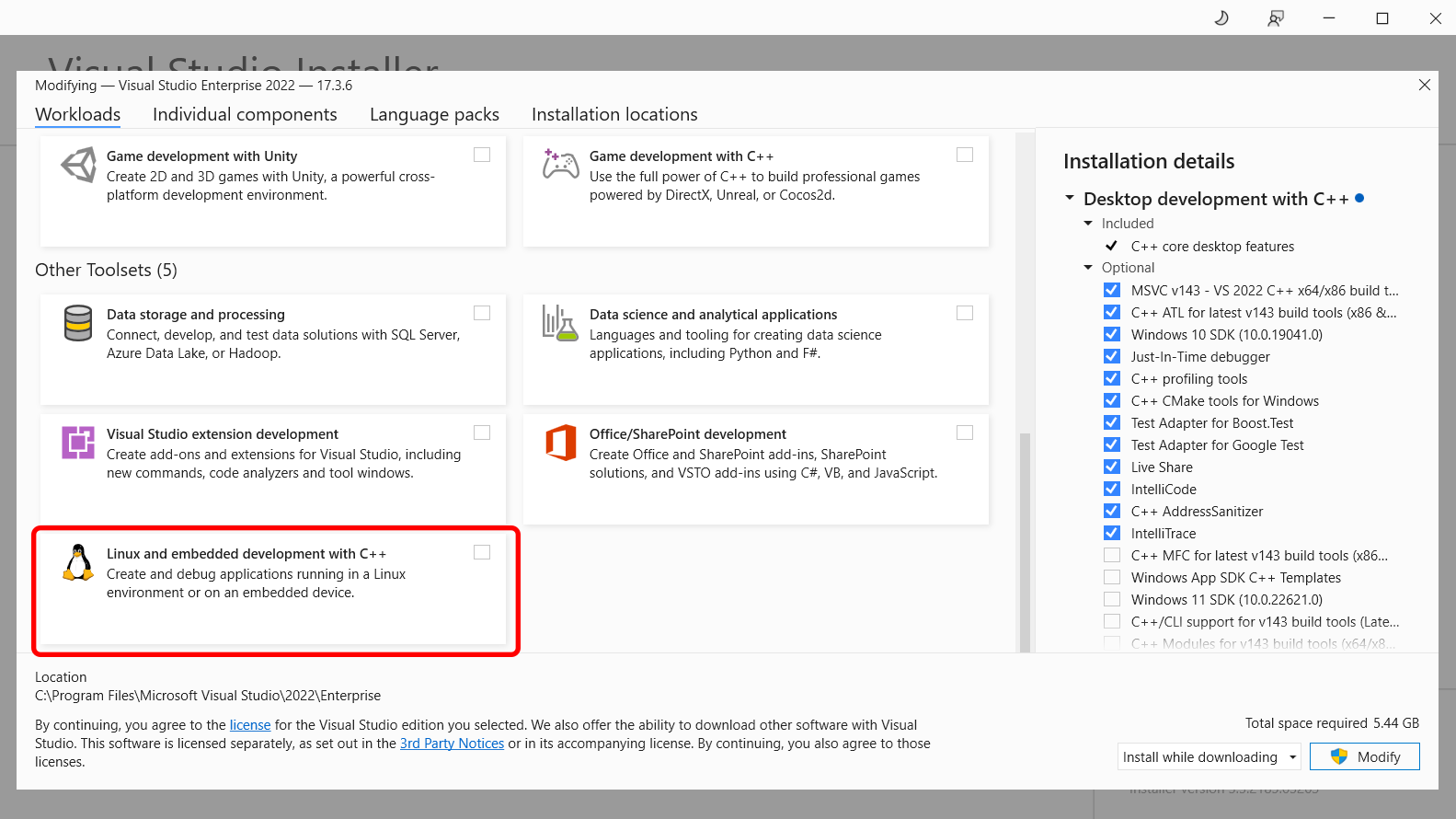Viewport: 1456px width, 819px height.
Task: Click the game controller C++ icon
Action: click(560, 165)
